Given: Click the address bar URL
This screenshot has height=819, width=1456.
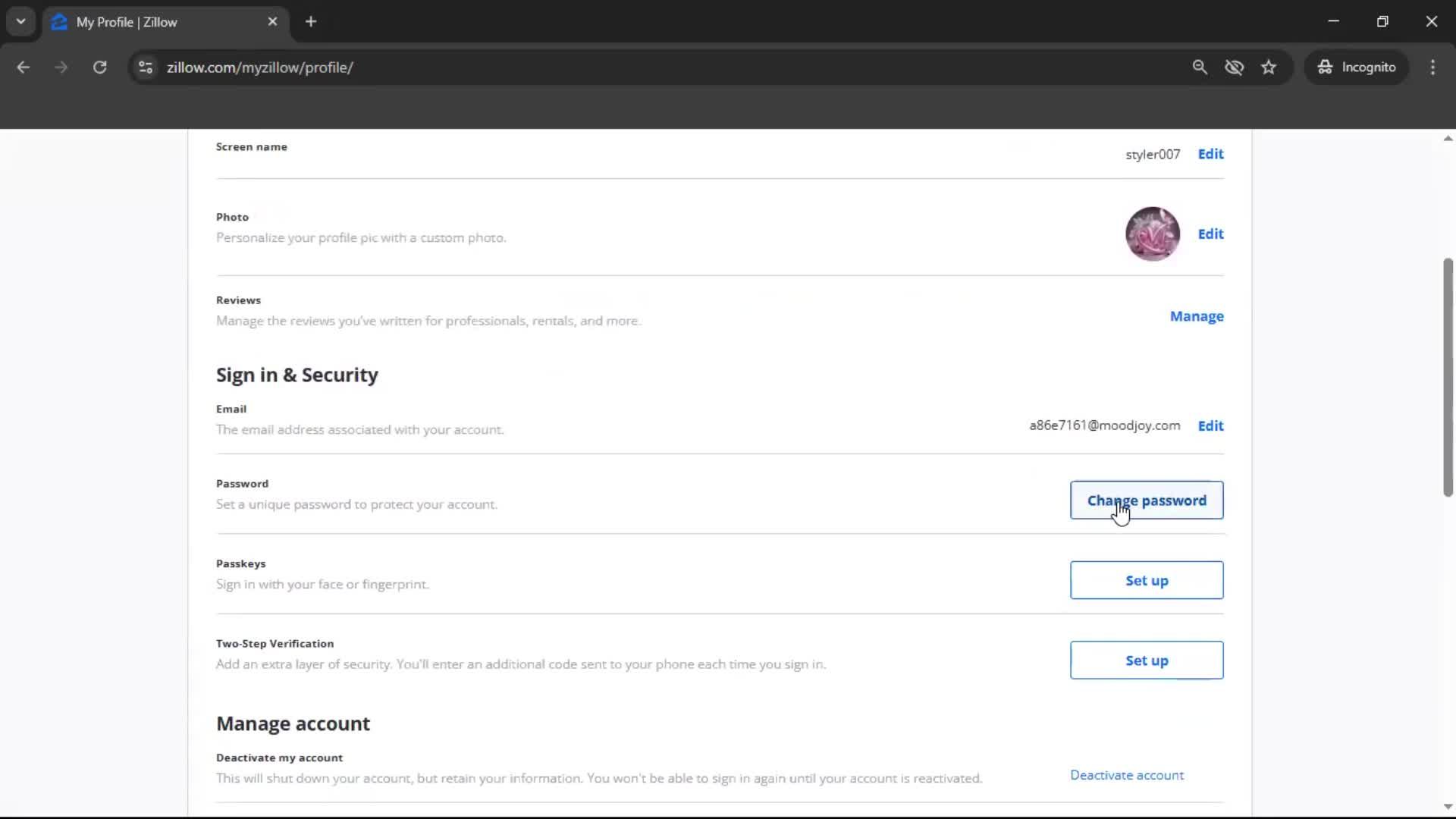Looking at the screenshot, I should pos(260,67).
